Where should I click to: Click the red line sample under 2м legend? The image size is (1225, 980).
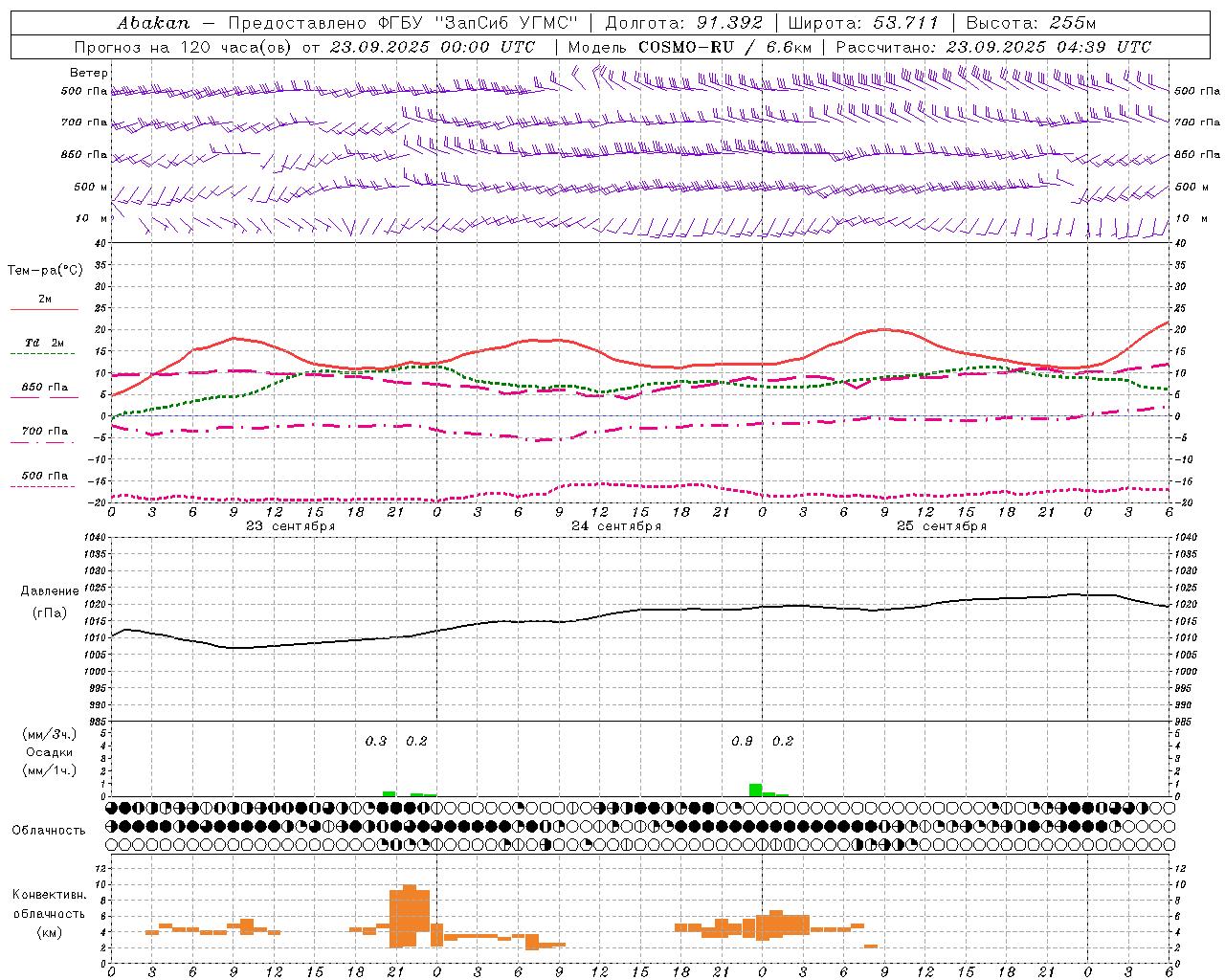click(x=44, y=309)
